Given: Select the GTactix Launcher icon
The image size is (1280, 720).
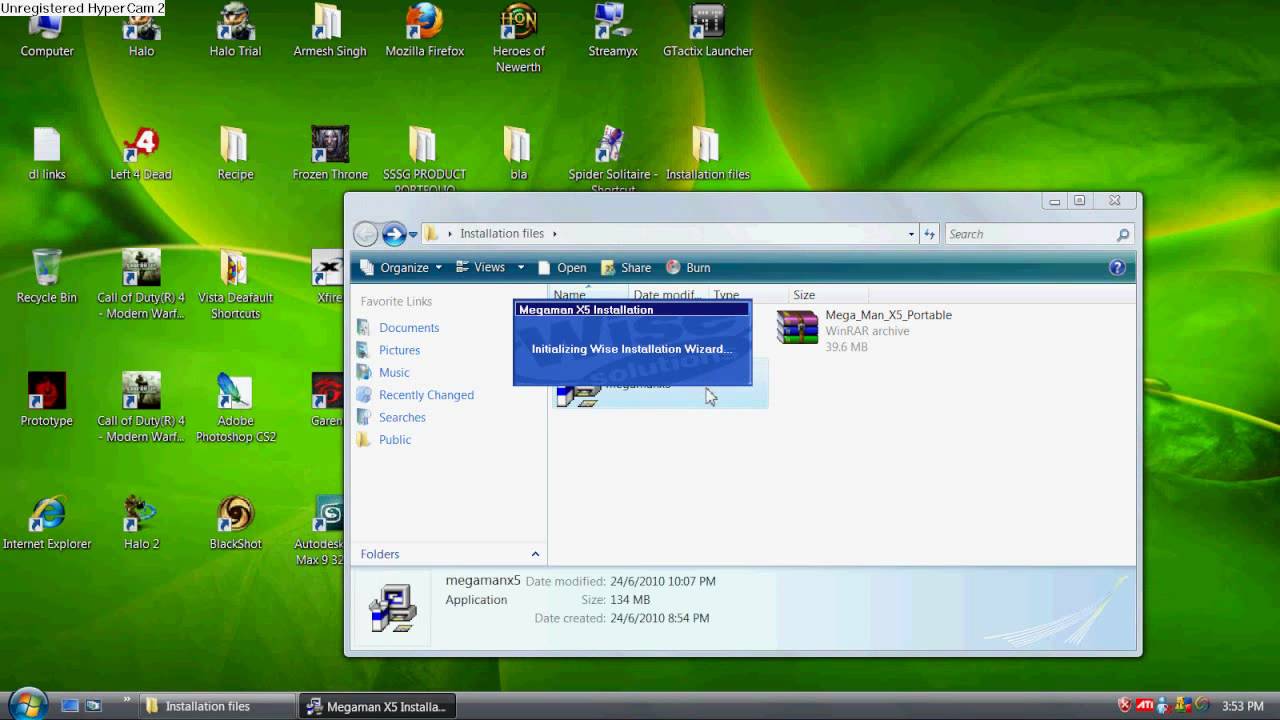Looking at the screenshot, I should tap(707, 32).
